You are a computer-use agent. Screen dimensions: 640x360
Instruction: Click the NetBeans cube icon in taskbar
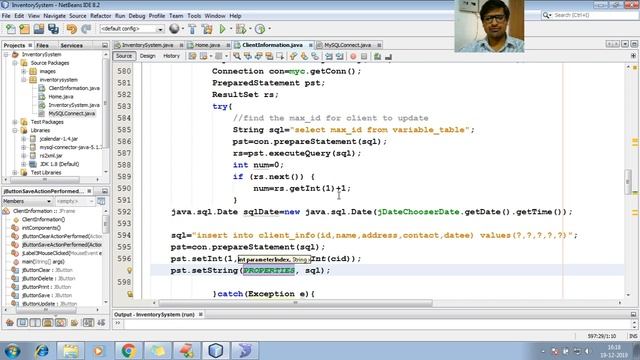pos(216,351)
